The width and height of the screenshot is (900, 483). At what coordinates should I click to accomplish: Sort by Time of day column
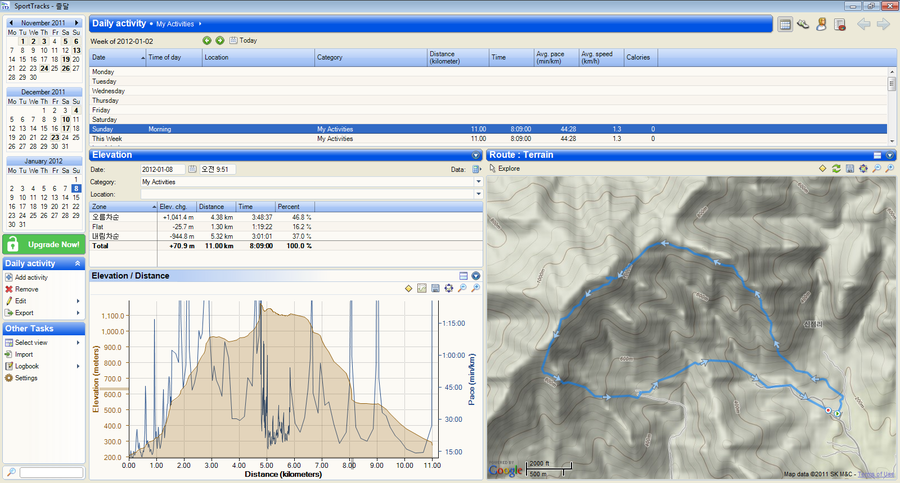[174, 57]
